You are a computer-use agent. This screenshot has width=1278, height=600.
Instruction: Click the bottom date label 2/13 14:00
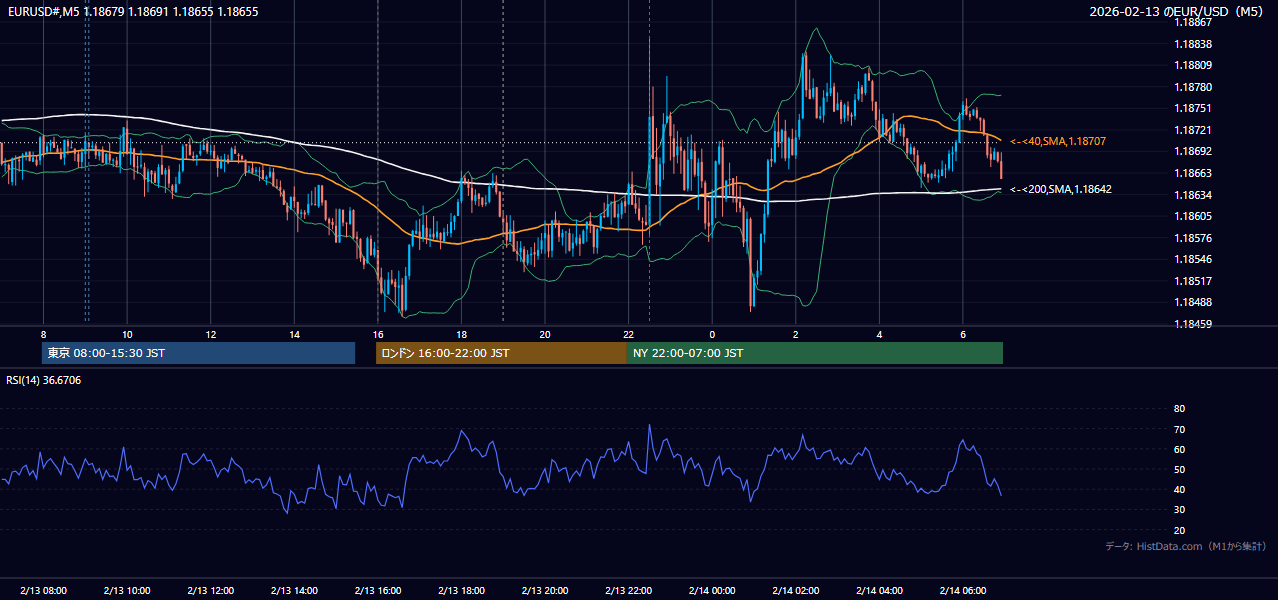294,590
